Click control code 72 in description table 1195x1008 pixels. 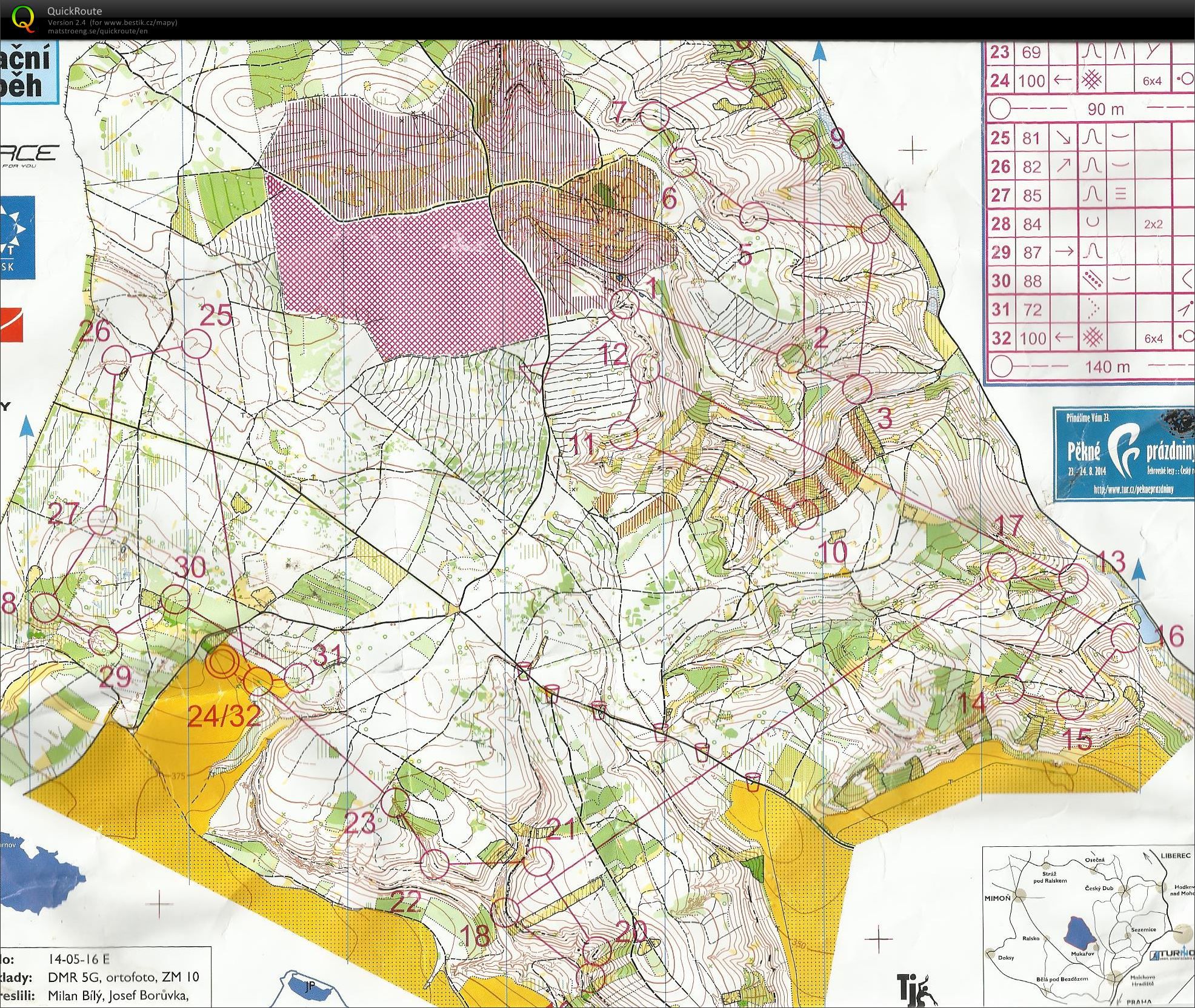coord(1032,310)
